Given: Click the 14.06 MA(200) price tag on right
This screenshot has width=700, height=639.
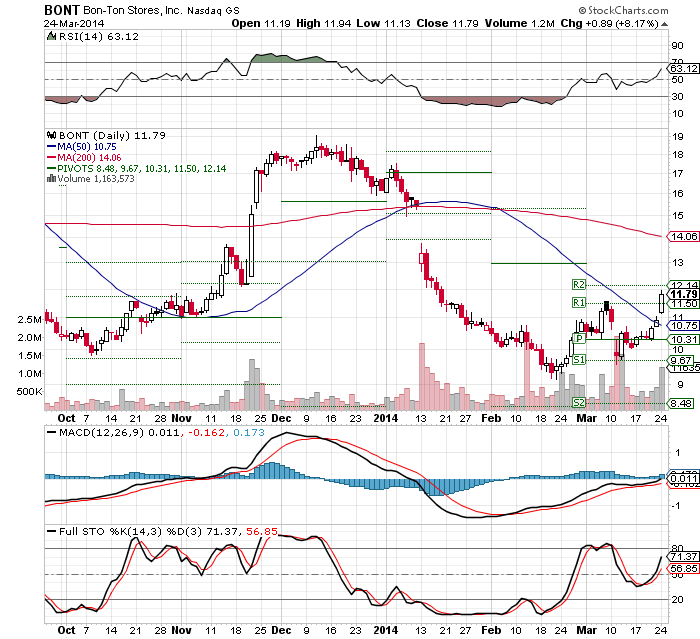Looking at the screenshot, I should point(683,236).
